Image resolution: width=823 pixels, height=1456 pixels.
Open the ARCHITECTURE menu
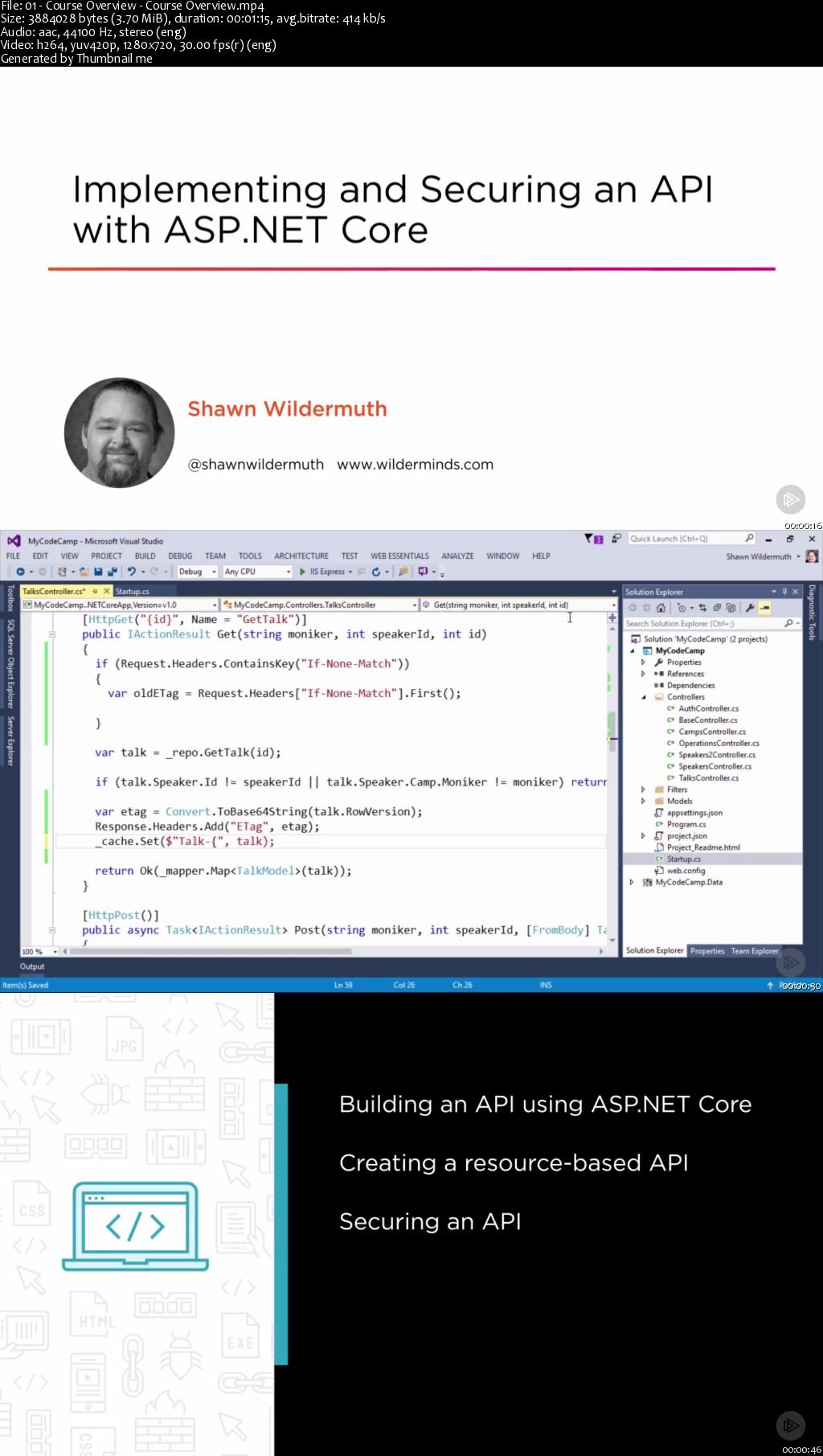coord(301,556)
